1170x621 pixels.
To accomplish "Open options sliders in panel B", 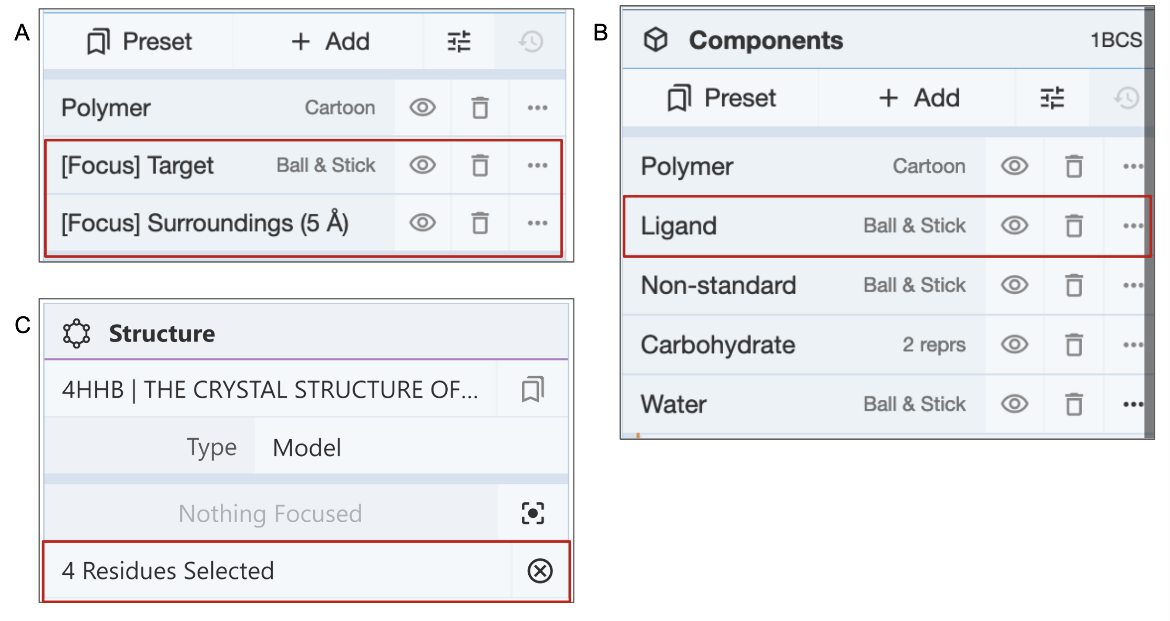I will coord(1052,98).
